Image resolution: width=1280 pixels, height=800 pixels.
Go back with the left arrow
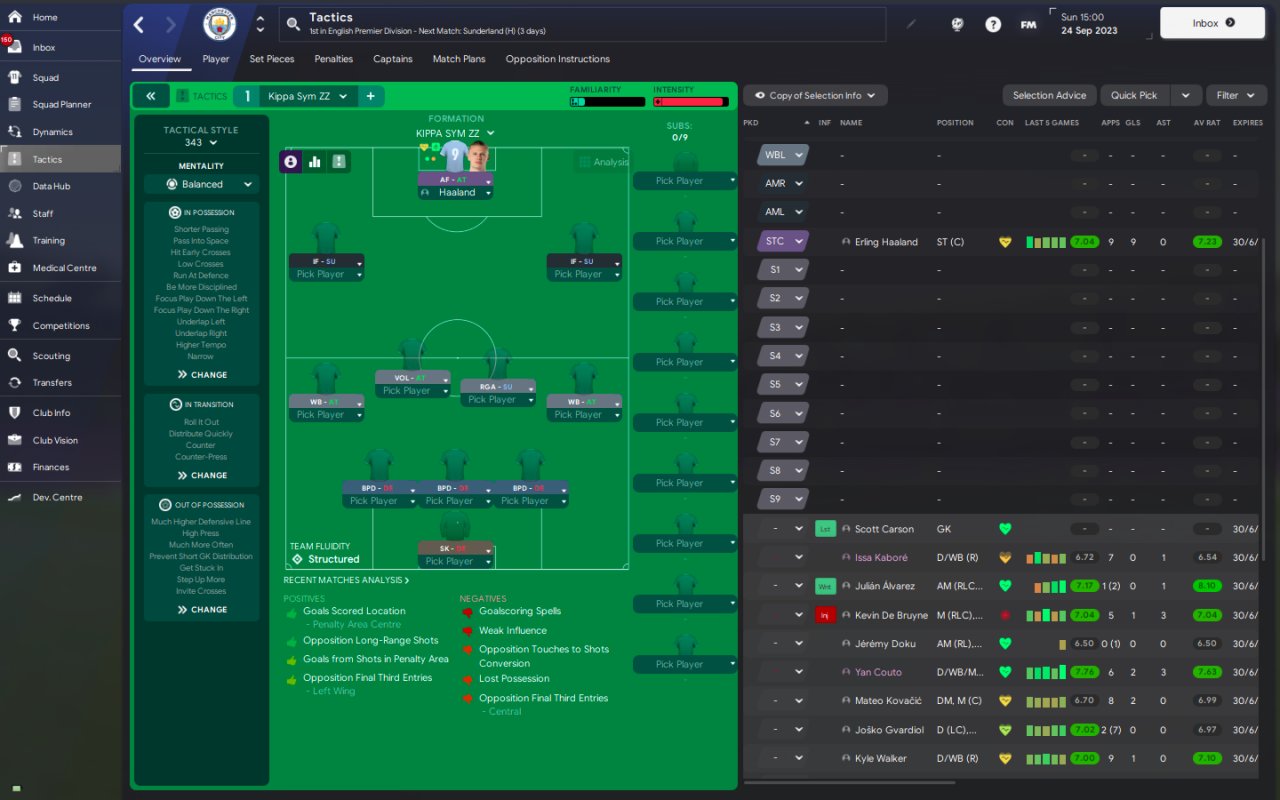[139, 25]
